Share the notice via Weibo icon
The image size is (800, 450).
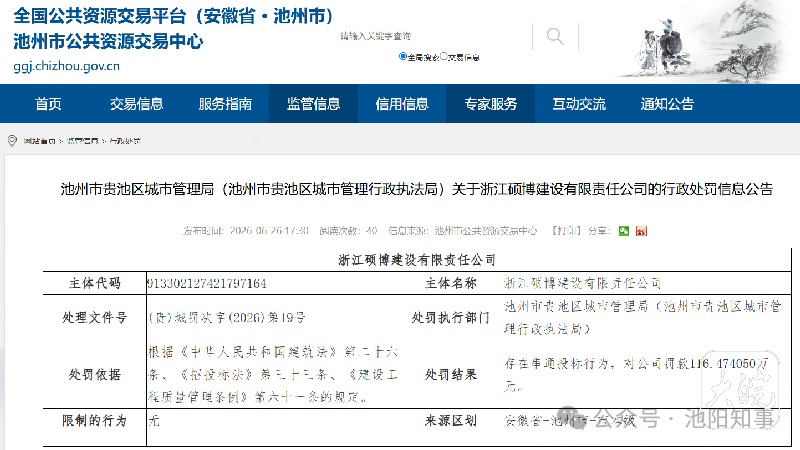tap(641, 231)
